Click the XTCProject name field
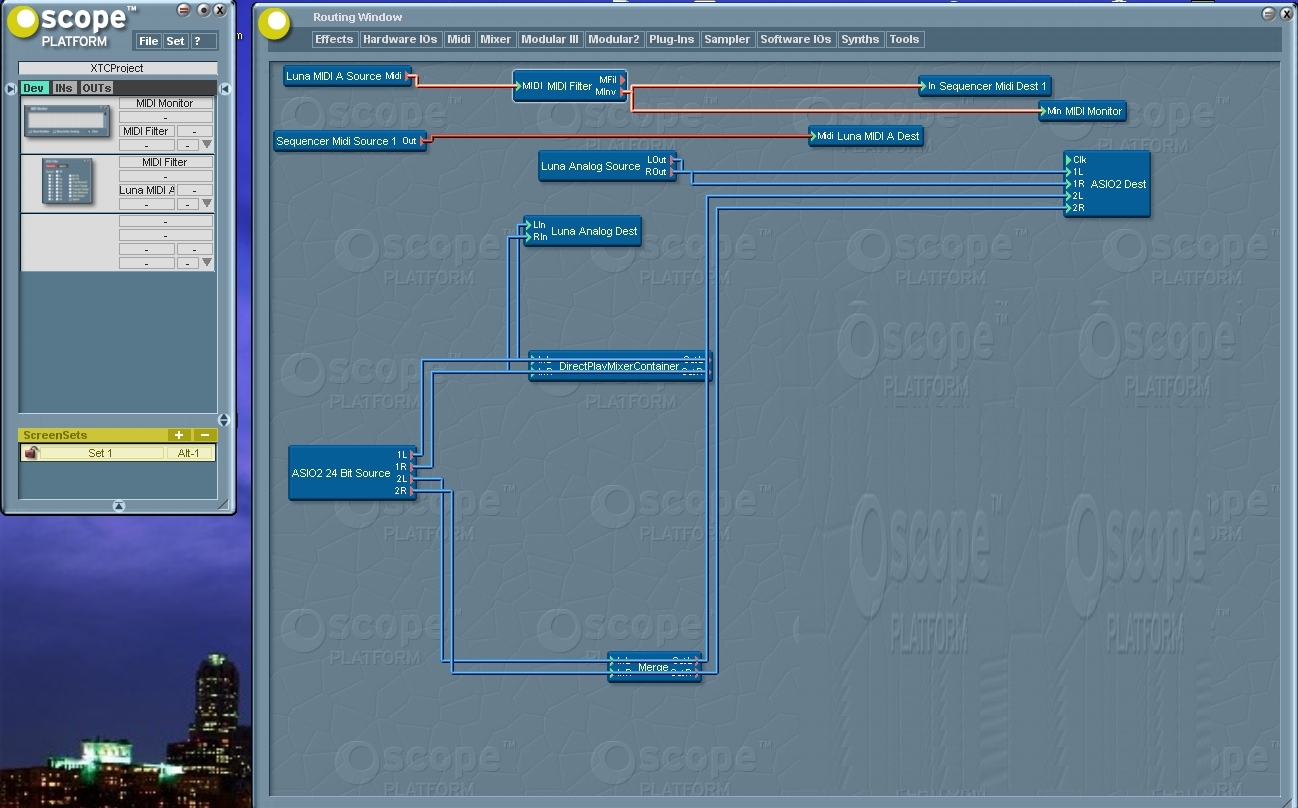 [x=117, y=68]
